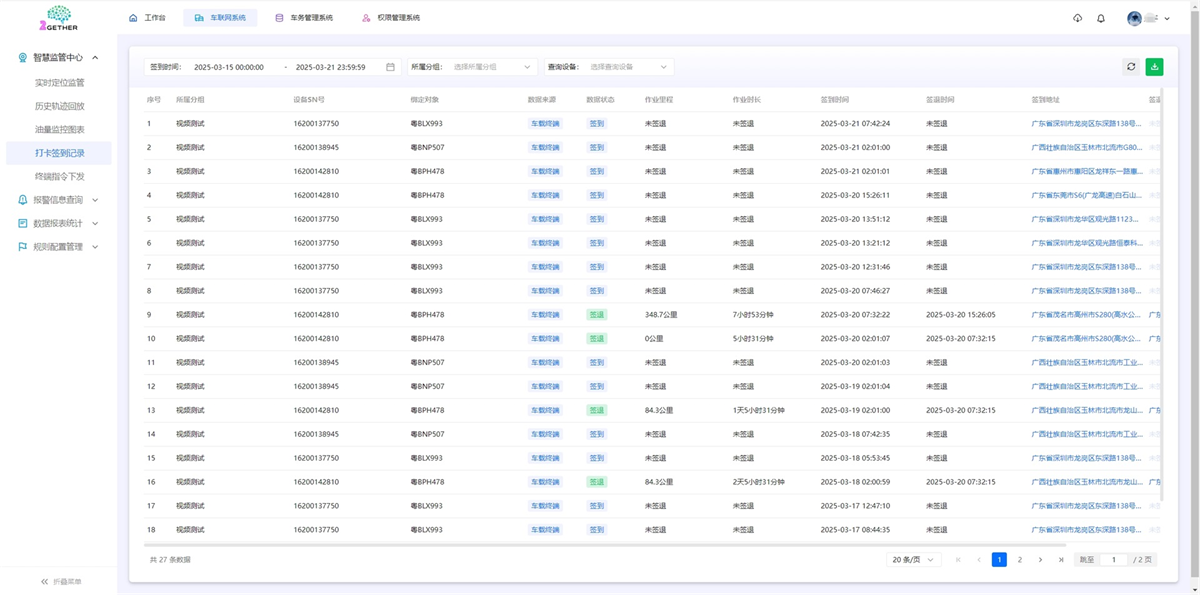Go to page 2
This screenshot has height=595, width=1200.
click(x=1020, y=560)
